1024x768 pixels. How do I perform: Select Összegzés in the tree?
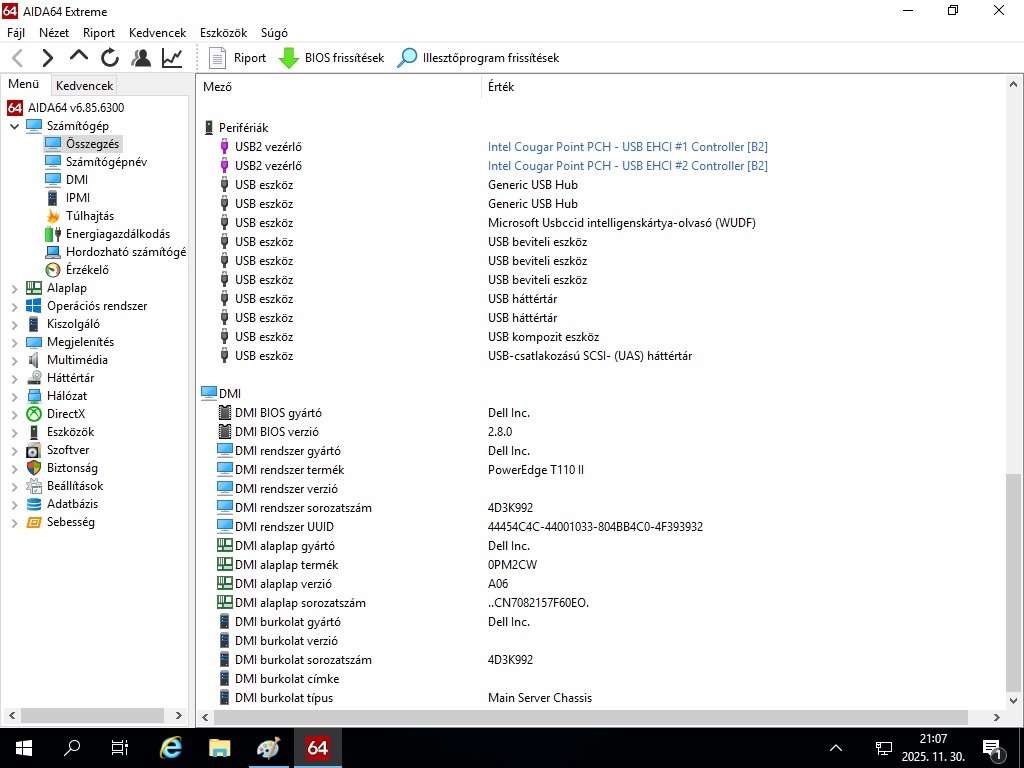92,144
